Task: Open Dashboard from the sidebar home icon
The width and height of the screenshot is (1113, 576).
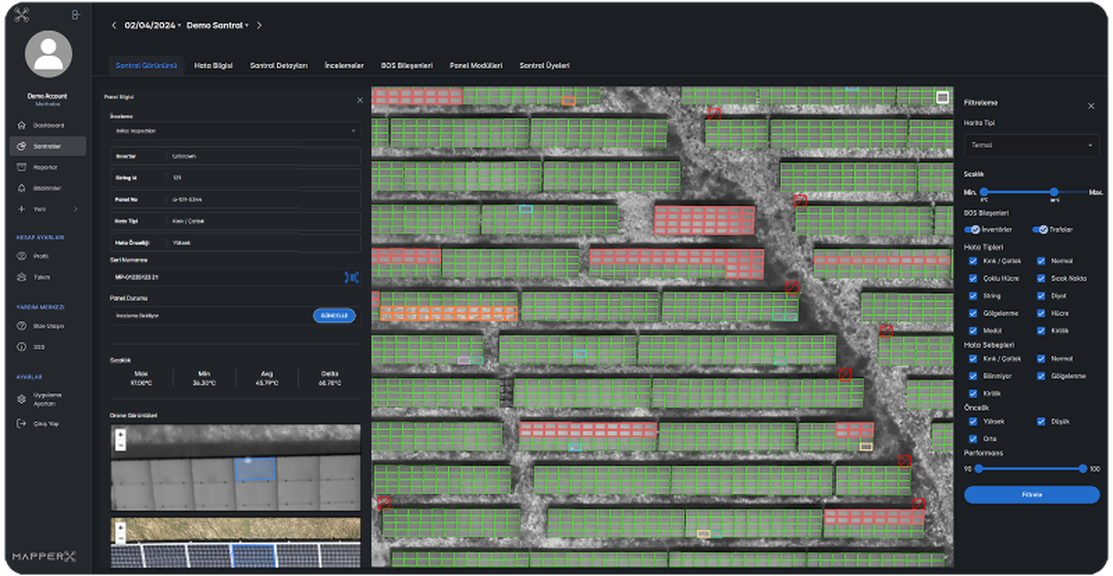Action: click(22, 125)
